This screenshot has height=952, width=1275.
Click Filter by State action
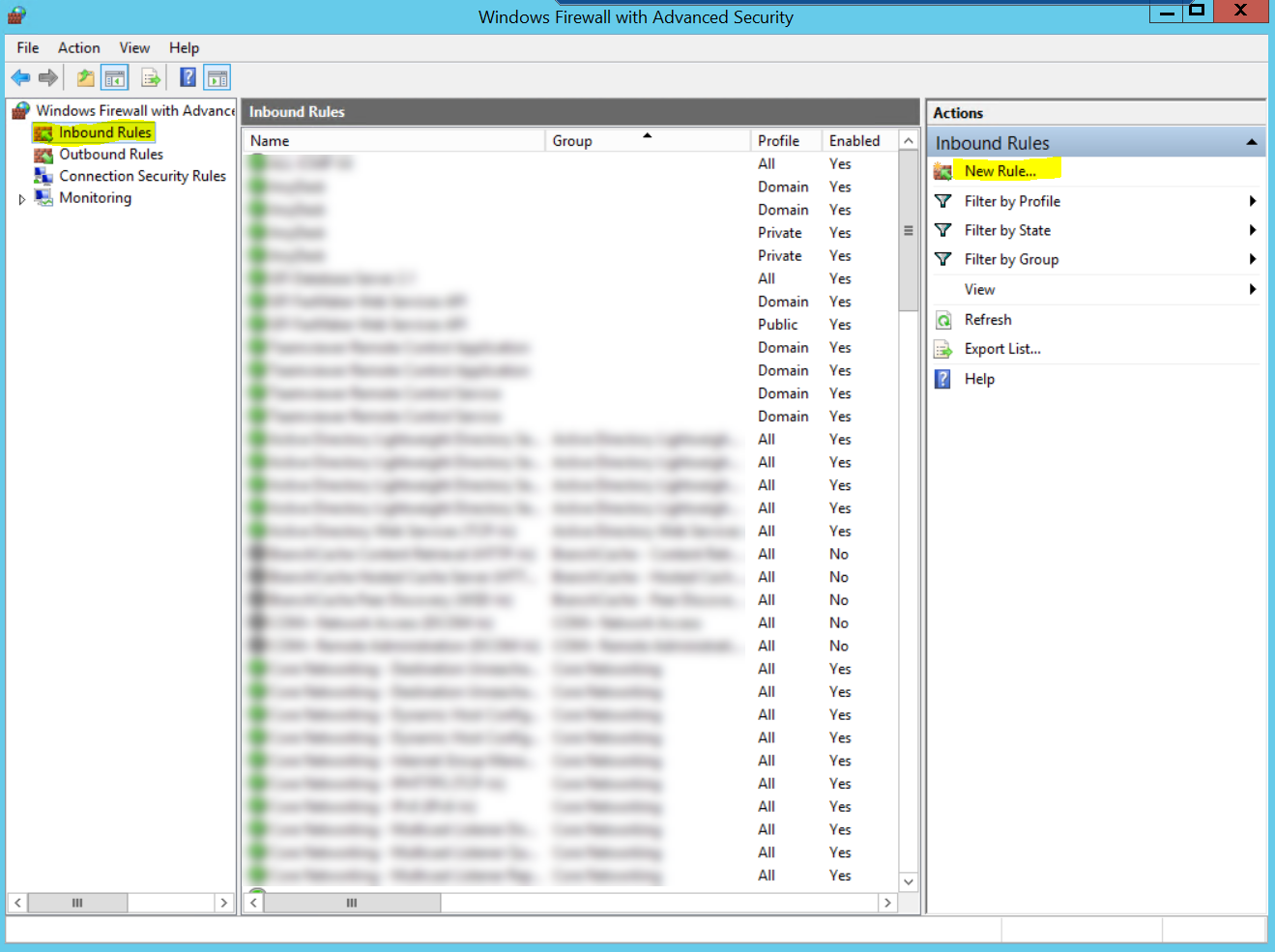coord(1007,230)
